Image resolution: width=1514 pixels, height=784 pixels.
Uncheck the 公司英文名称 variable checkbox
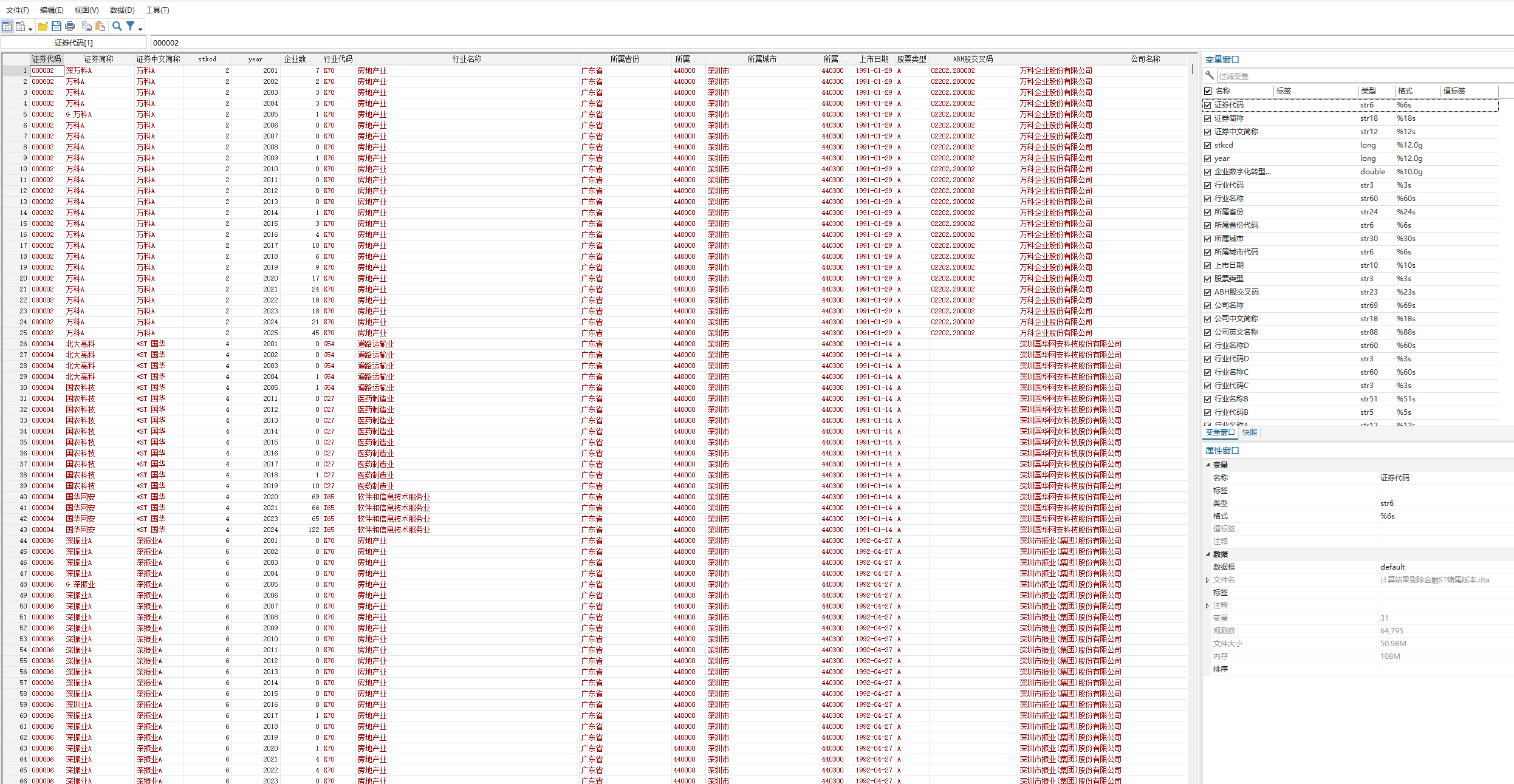tap(1208, 332)
